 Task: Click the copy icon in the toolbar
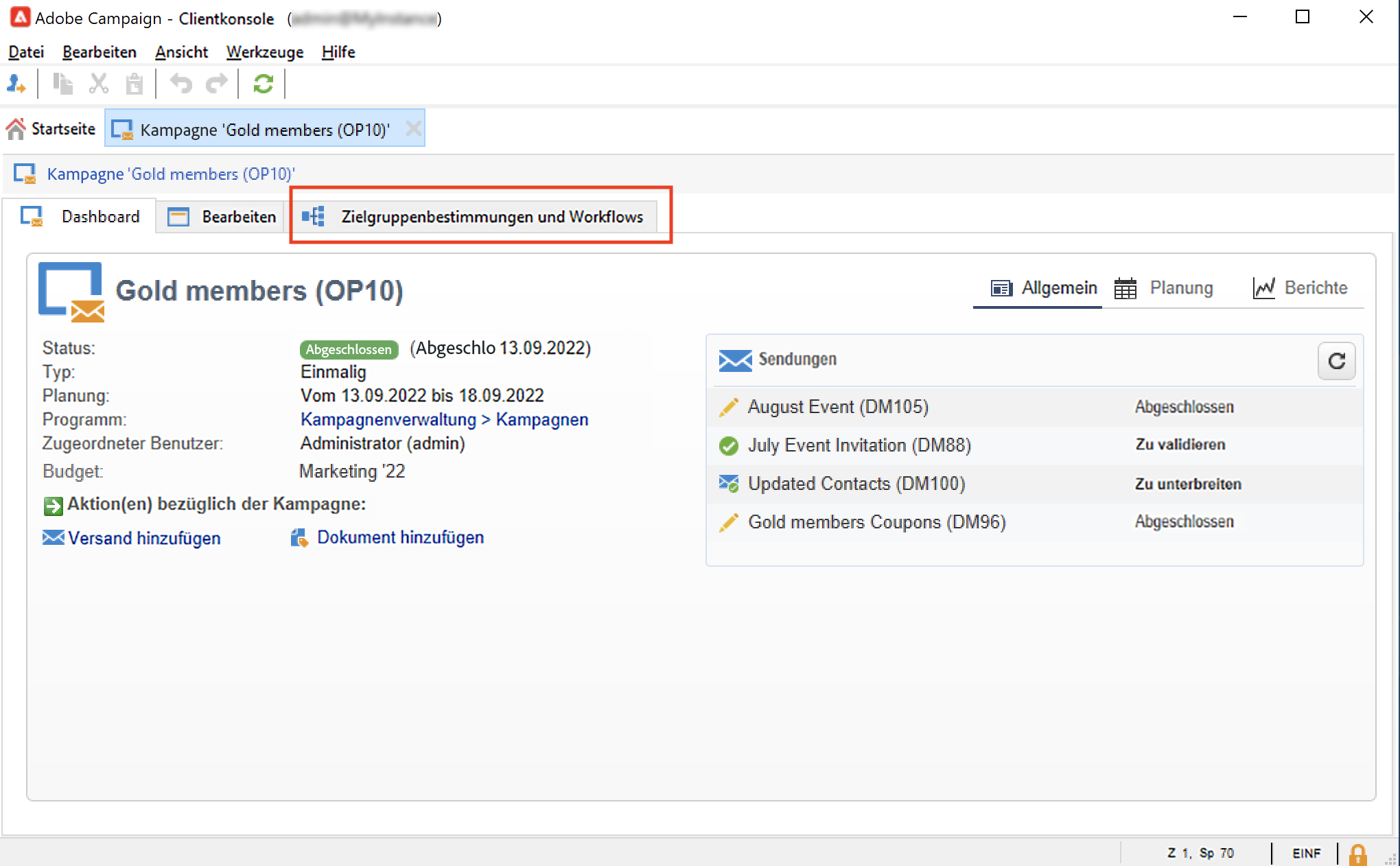coord(63,84)
